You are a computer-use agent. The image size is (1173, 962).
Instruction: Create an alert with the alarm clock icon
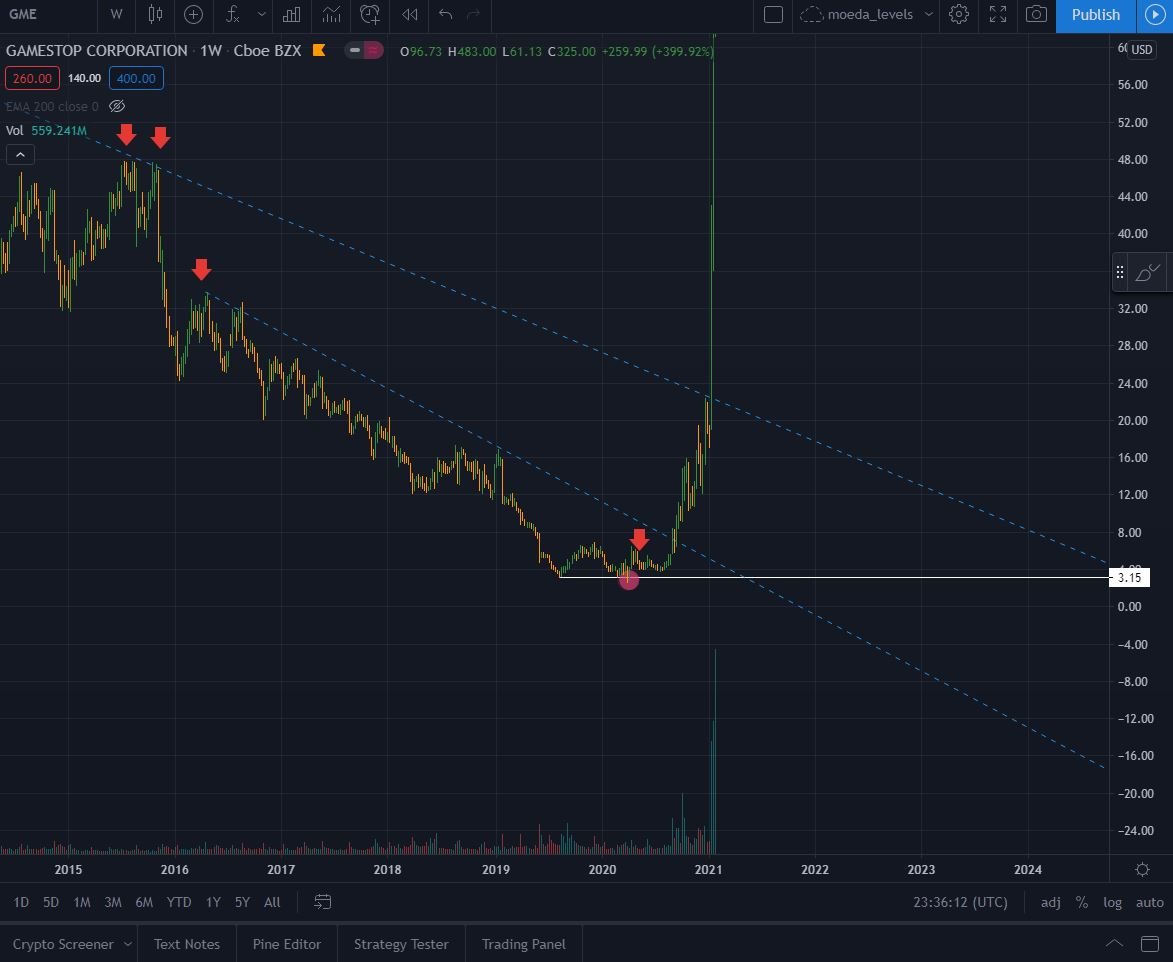(x=370, y=14)
